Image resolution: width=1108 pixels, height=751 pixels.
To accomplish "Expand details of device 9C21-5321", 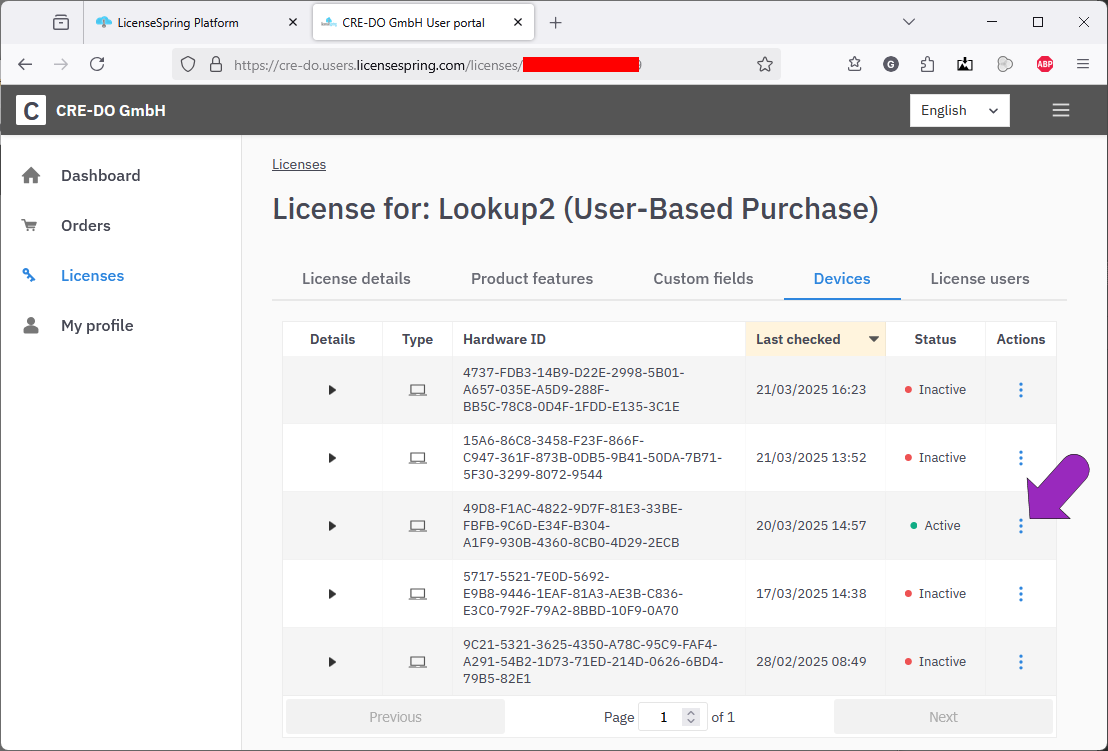I will click(332, 662).
